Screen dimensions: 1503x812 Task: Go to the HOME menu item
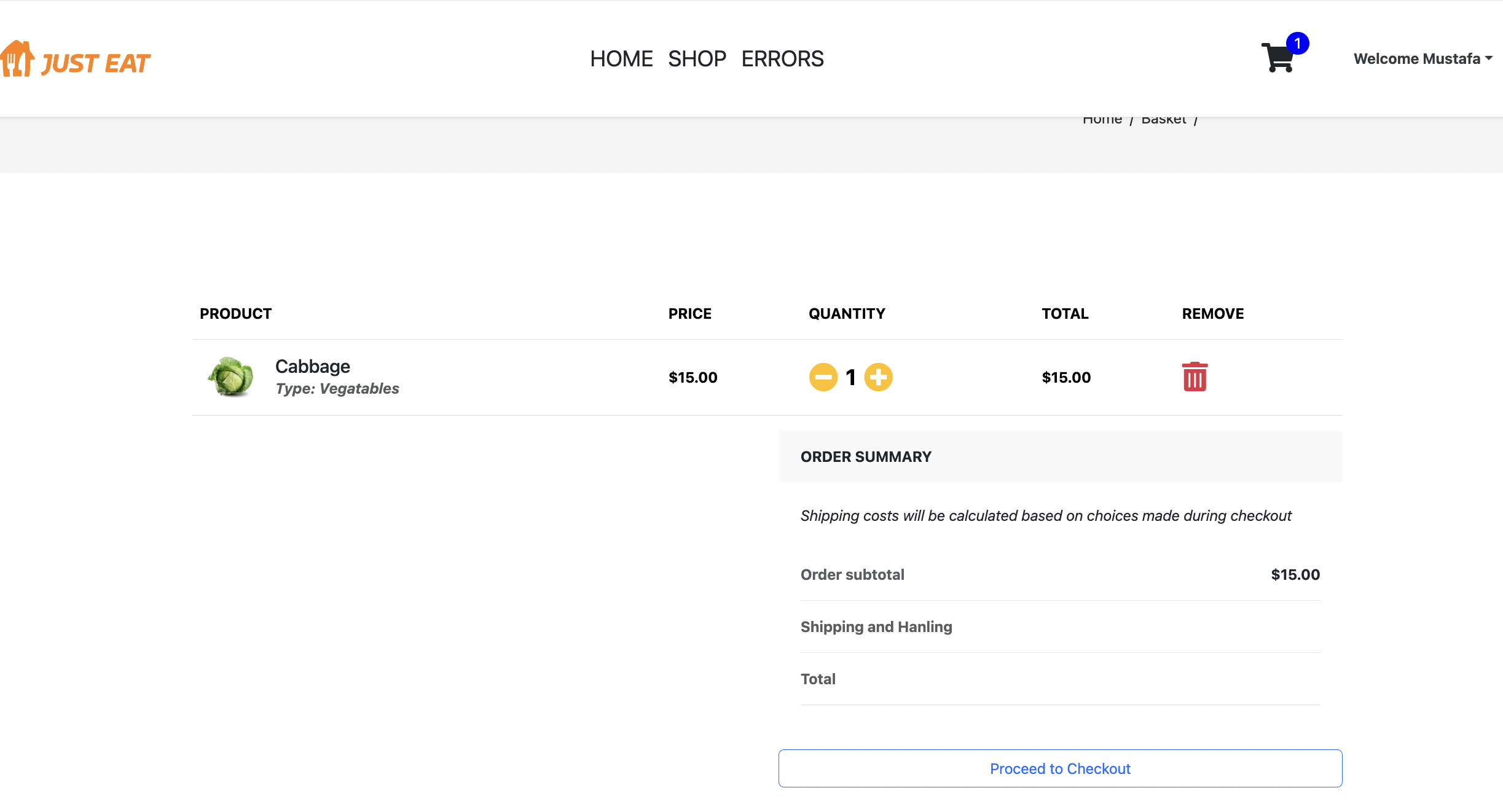click(x=621, y=59)
